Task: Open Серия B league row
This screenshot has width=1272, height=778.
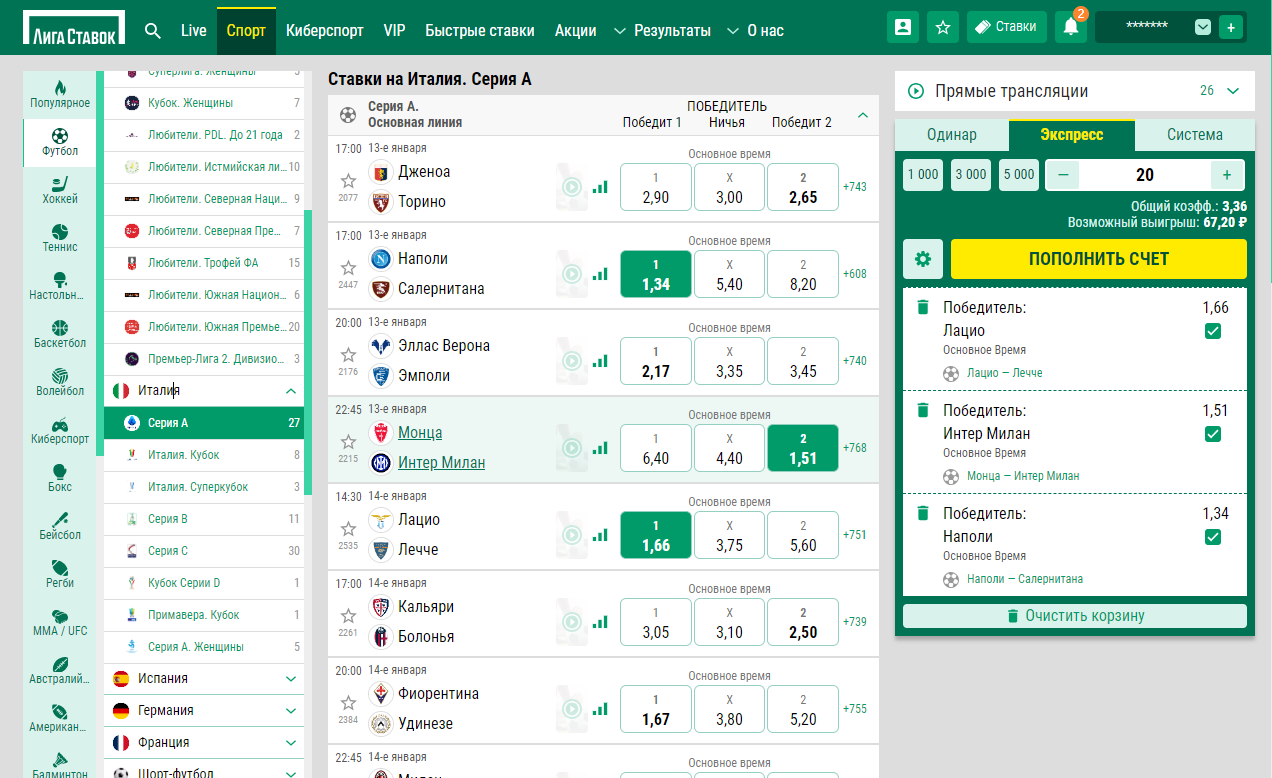Action: coord(203,519)
